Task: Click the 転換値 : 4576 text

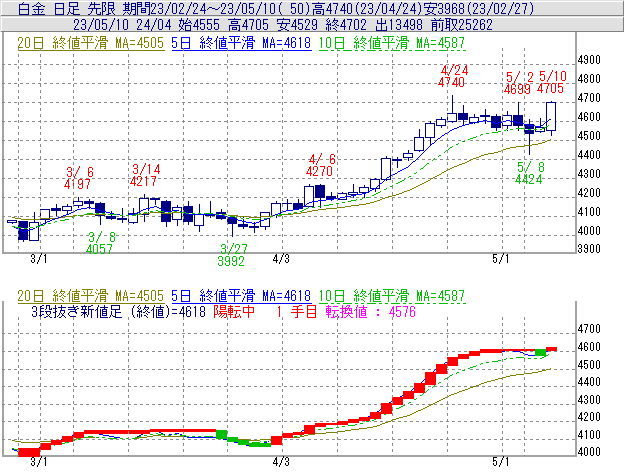Action: pyautogui.click(x=370, y=311)
